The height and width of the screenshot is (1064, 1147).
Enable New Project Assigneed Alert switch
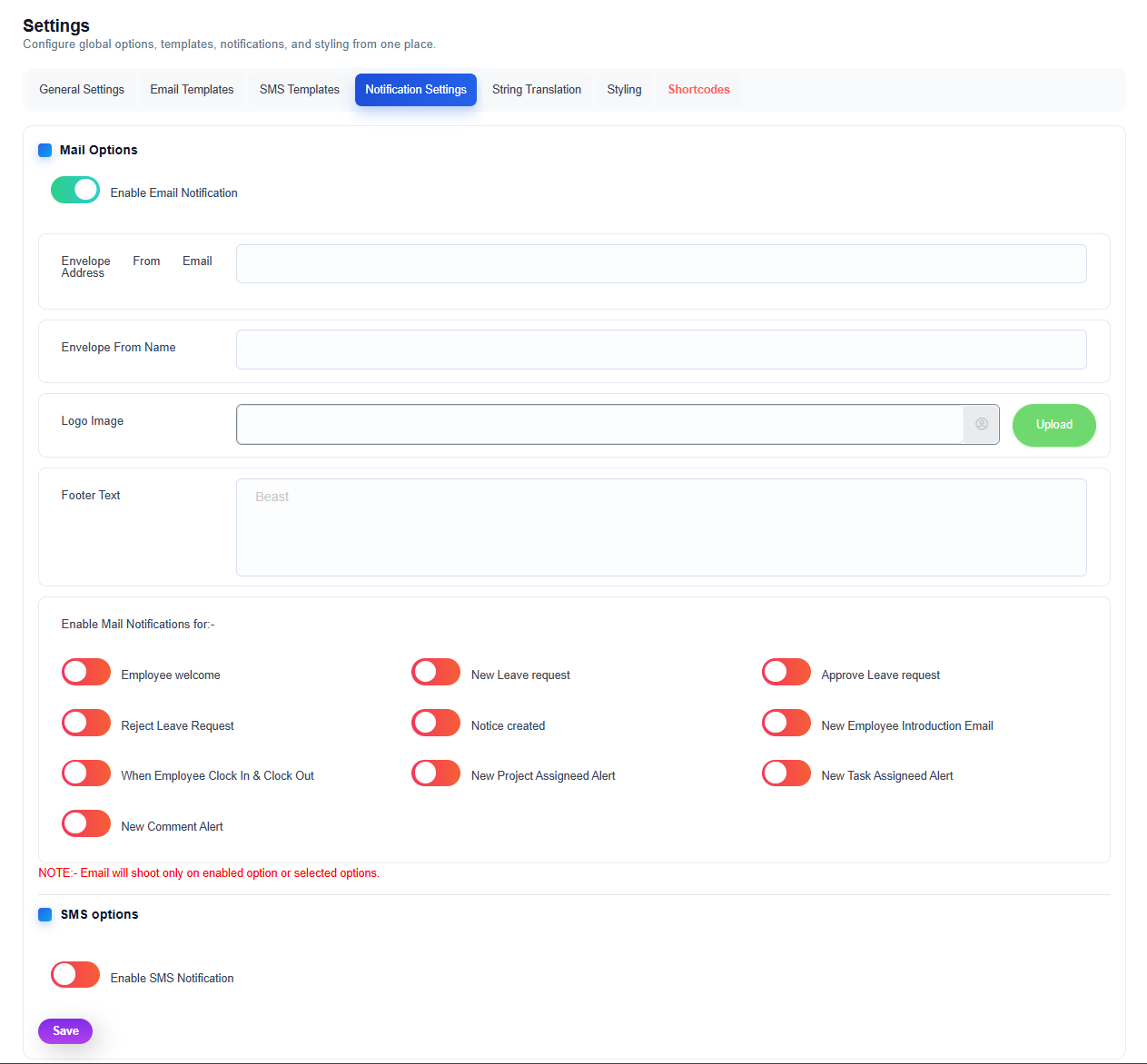[436, 773]
